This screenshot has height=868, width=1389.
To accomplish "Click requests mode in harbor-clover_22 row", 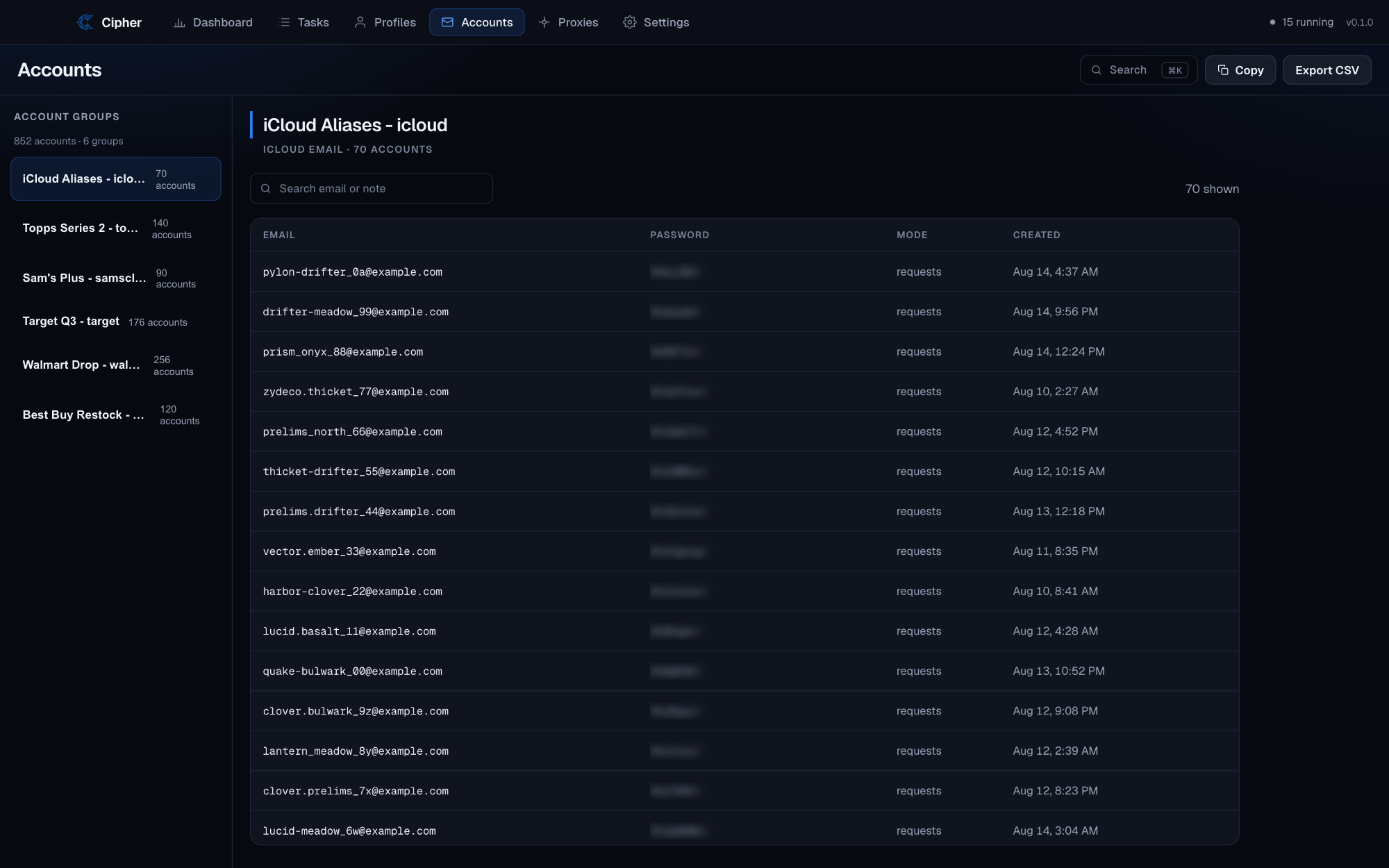I will point(919,591).
